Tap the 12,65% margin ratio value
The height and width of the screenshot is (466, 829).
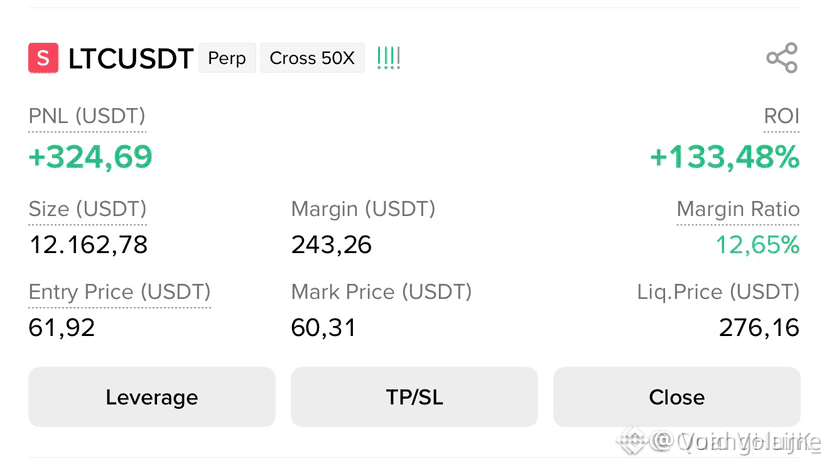[x=757, y=245]
